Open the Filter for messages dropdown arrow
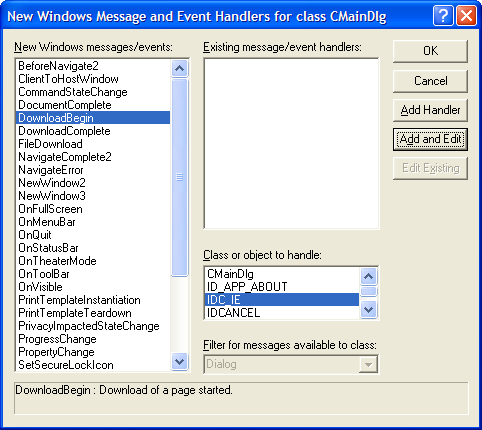This screenshot has height=430, width=482. click(x=368, y=364)
